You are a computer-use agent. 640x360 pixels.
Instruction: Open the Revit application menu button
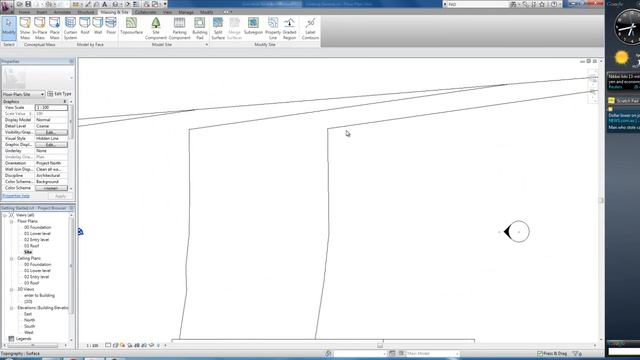click(x=6, y=7)
